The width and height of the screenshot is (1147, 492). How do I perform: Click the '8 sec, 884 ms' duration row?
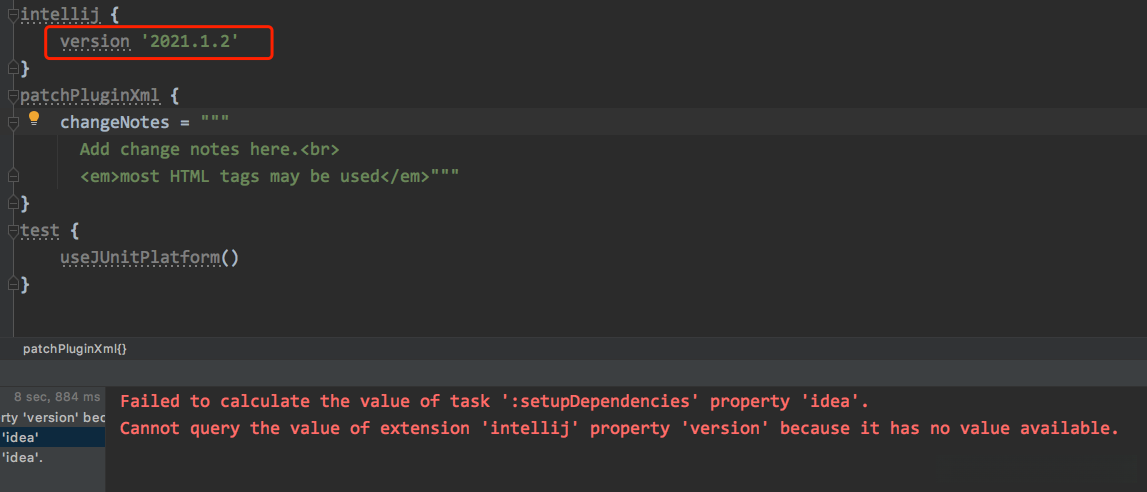57,397
